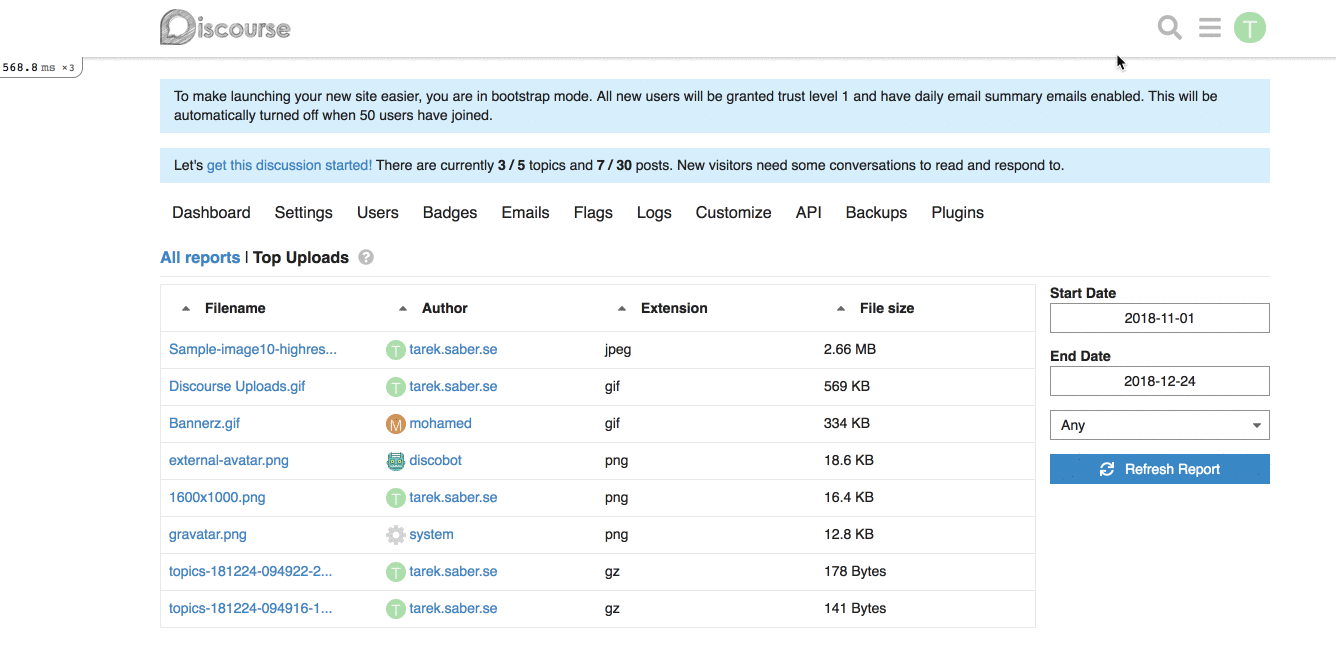Viewport: 1336px width, 658px height.
Task: Open the search magnifier icon
Action: (1170, 27)
